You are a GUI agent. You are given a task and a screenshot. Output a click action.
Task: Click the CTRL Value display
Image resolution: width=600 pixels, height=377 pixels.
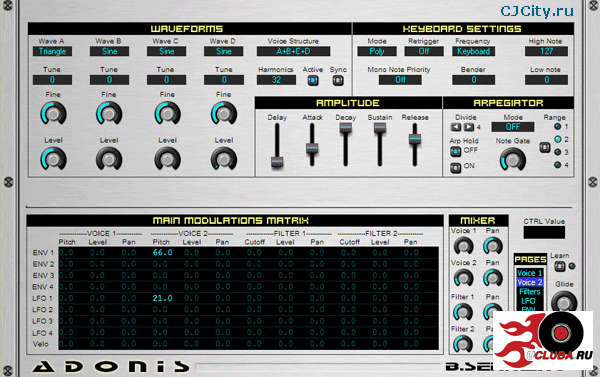(544, 232)
